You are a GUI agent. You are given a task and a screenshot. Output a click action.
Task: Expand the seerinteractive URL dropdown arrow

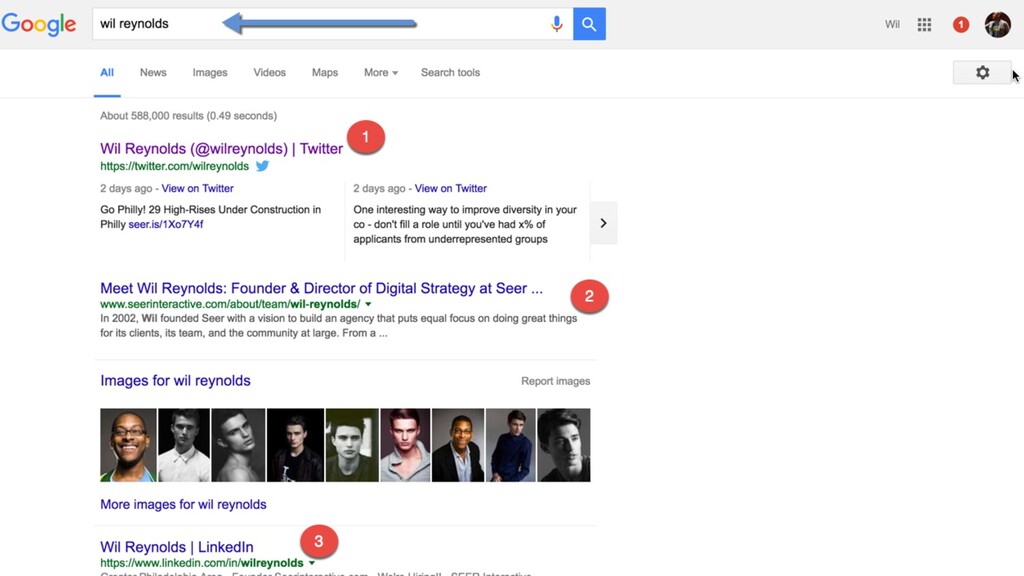tap(368, 304)
